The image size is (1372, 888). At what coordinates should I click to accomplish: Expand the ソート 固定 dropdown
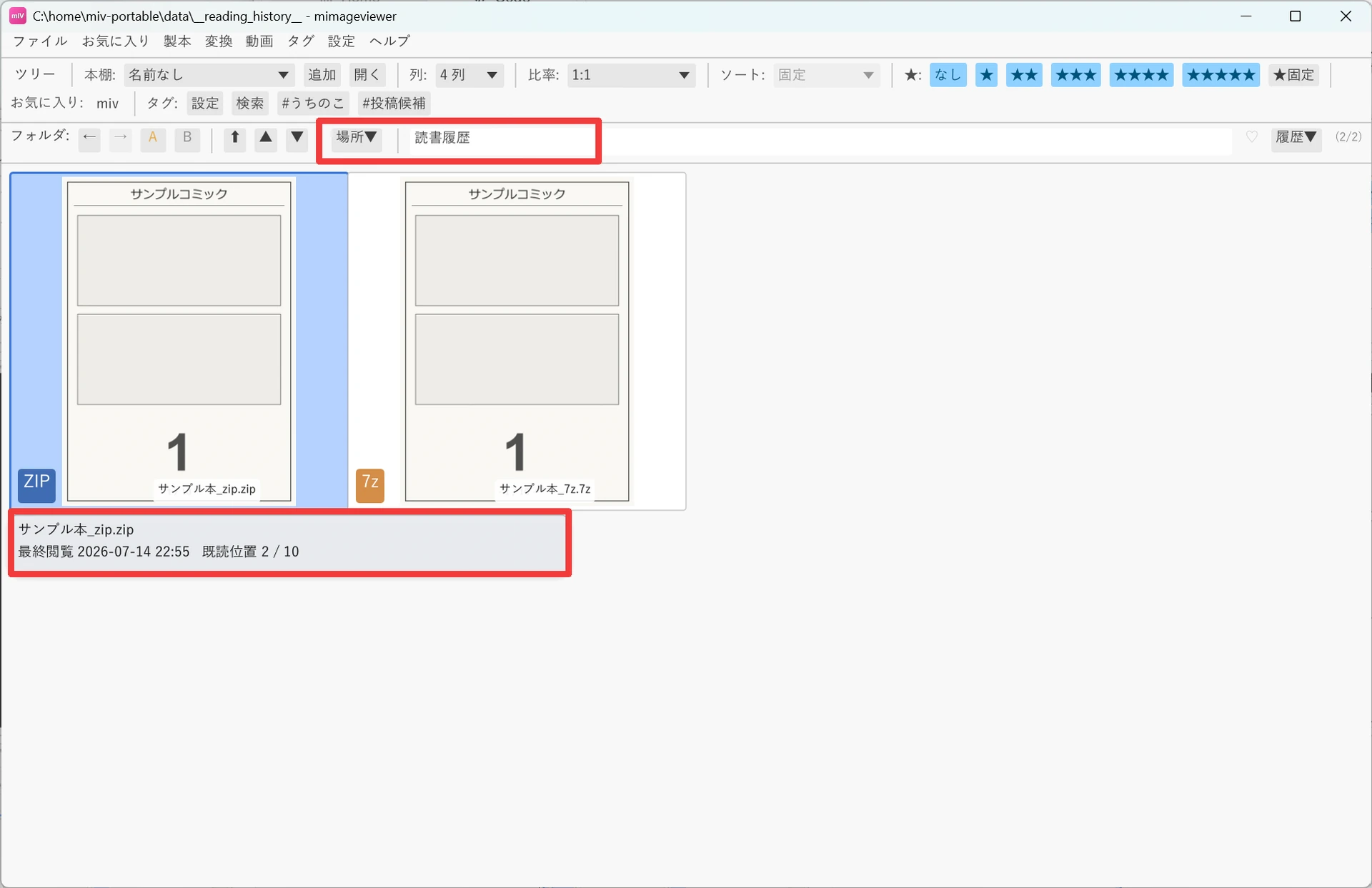[826, 75]
